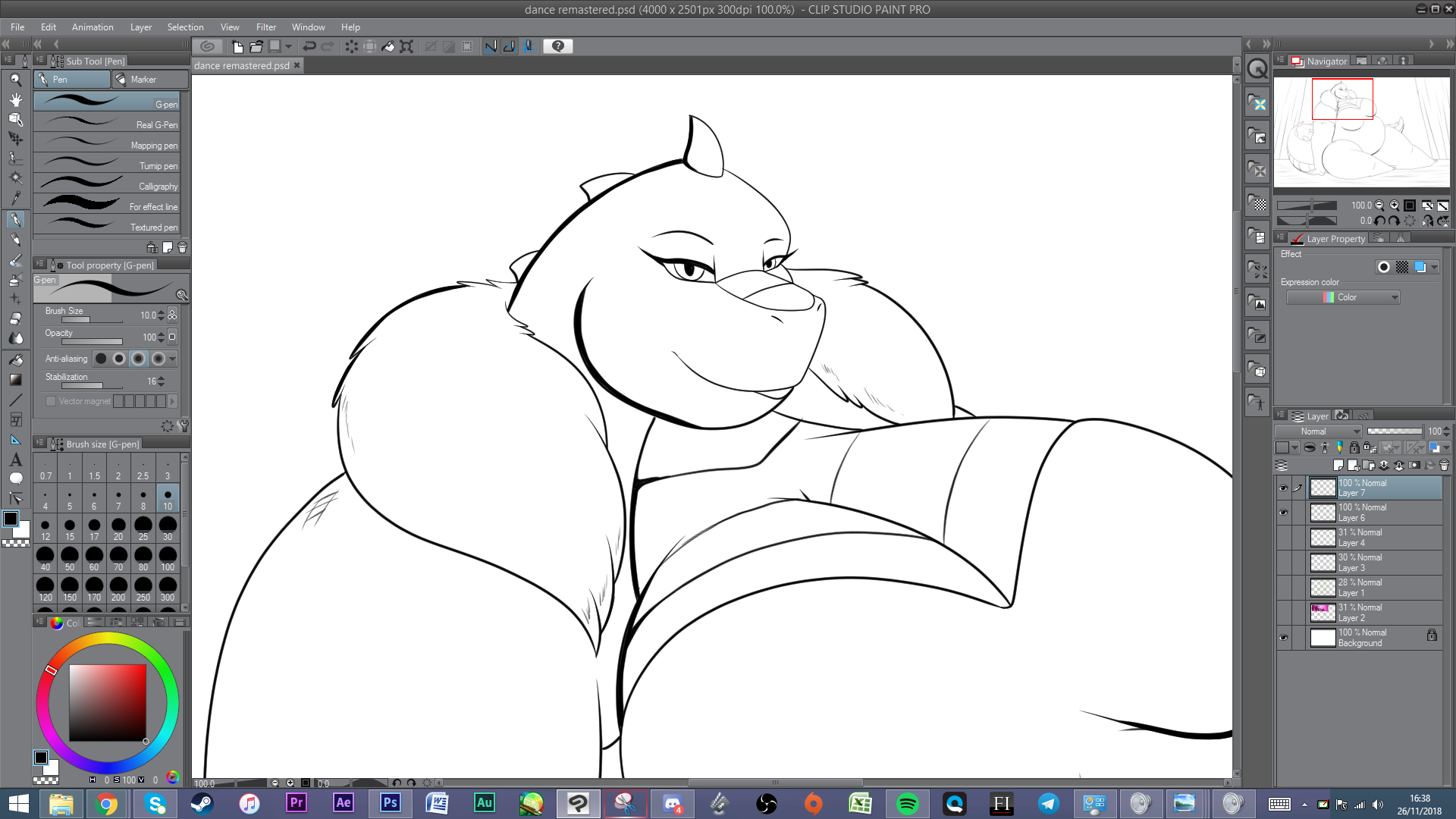The height and width of the screenshot is (819, 1456).
Task: Enable the Vector magnet checkbox
Action: tap(51, 401)
